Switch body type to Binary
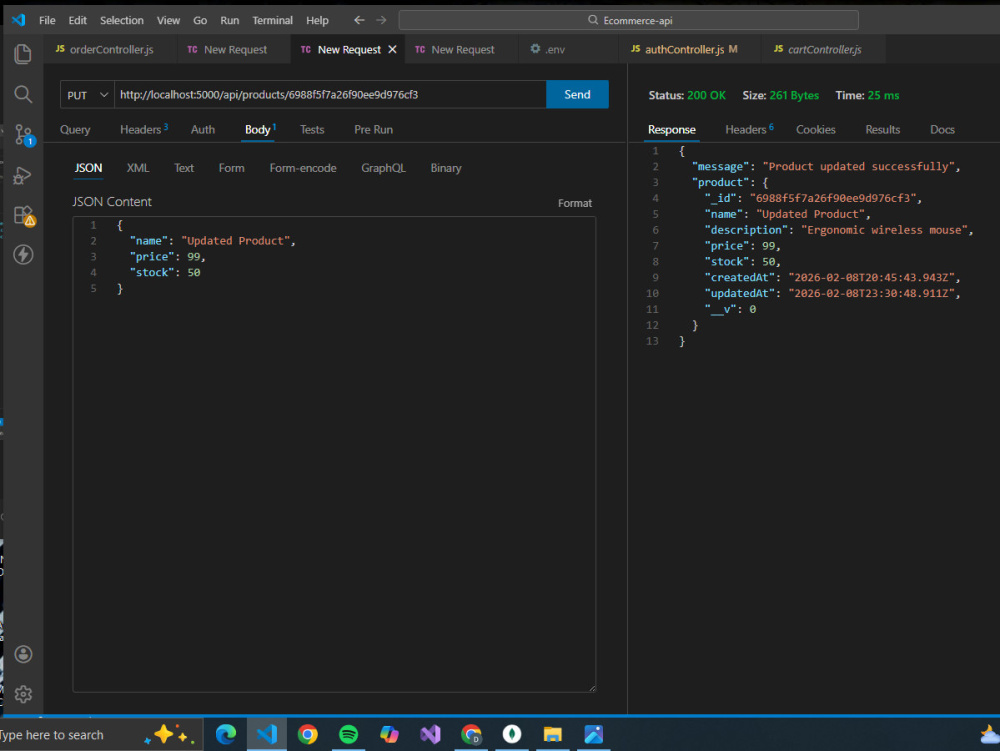Viewport: 1000px width, 751px height. pos(446,168)
